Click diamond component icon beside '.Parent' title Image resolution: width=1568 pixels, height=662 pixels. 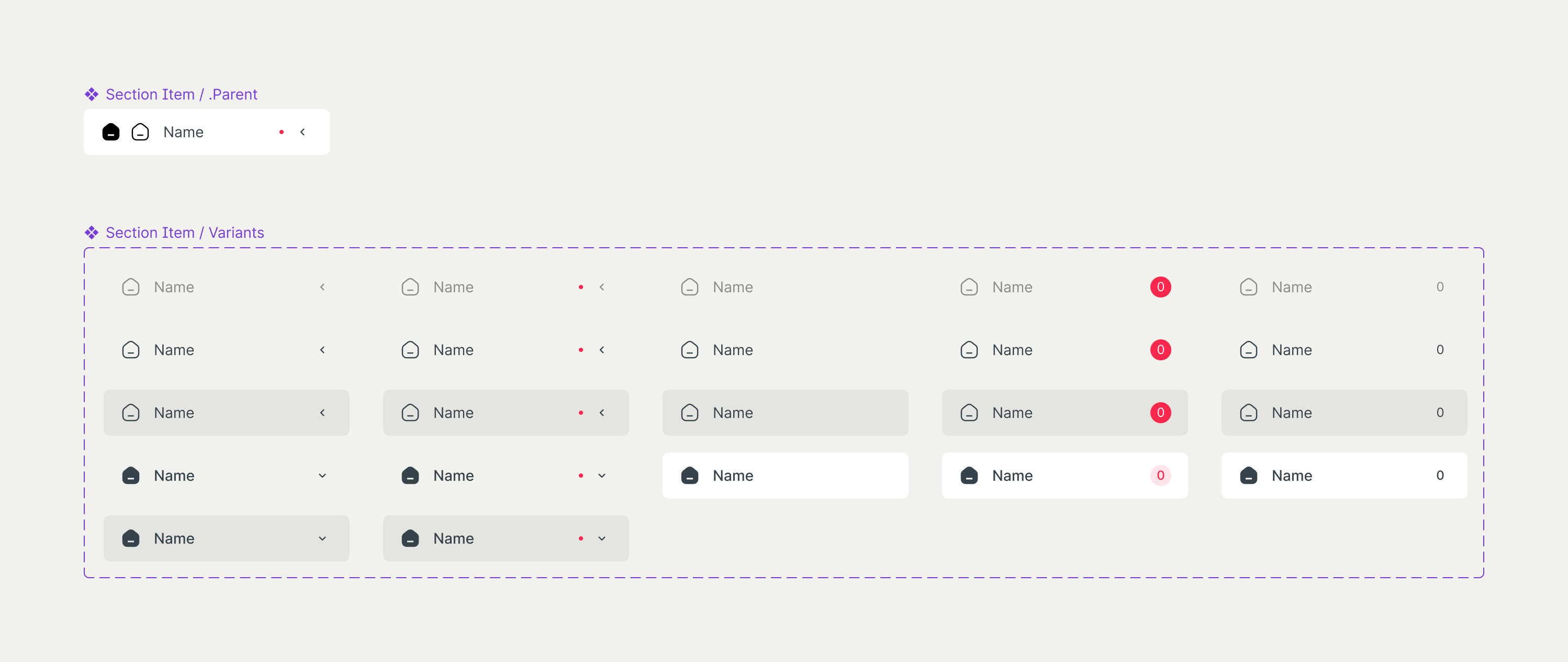(91, 94)
